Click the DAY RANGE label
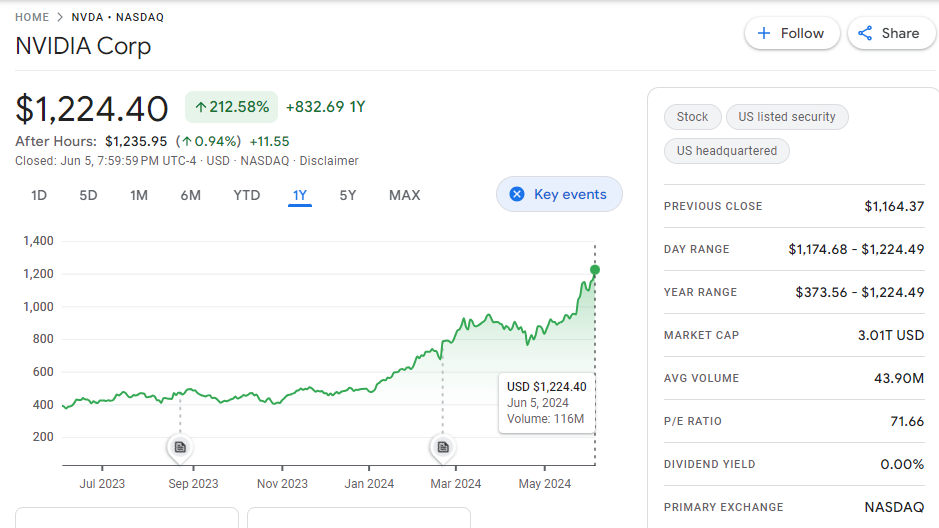 pos(696,249)
